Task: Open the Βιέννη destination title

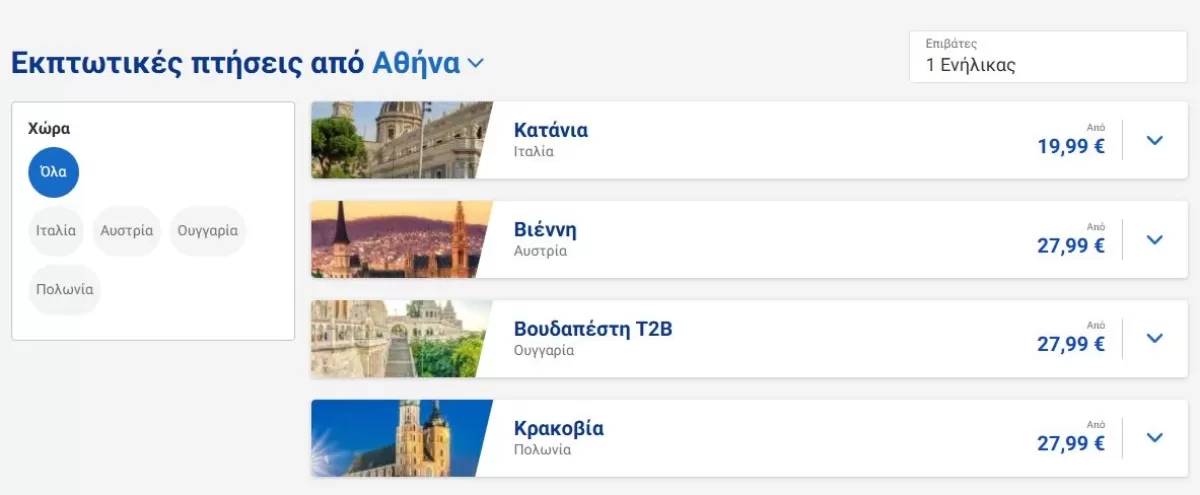Action: click(545, 230)
